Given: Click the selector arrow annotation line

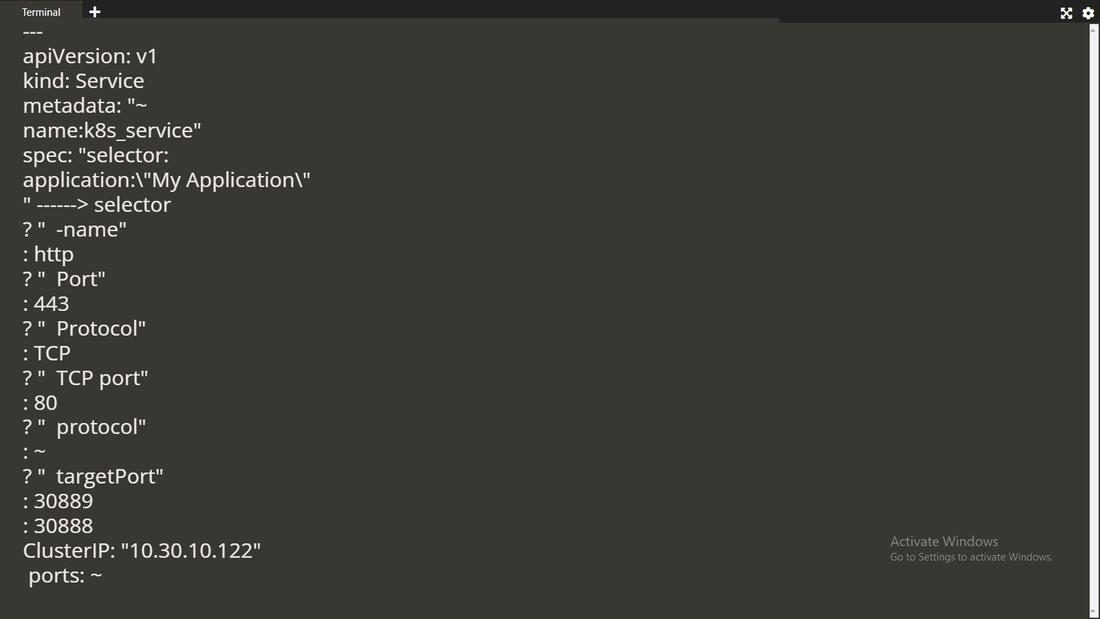Looking at the screenshot, I should tap(97, 204).
